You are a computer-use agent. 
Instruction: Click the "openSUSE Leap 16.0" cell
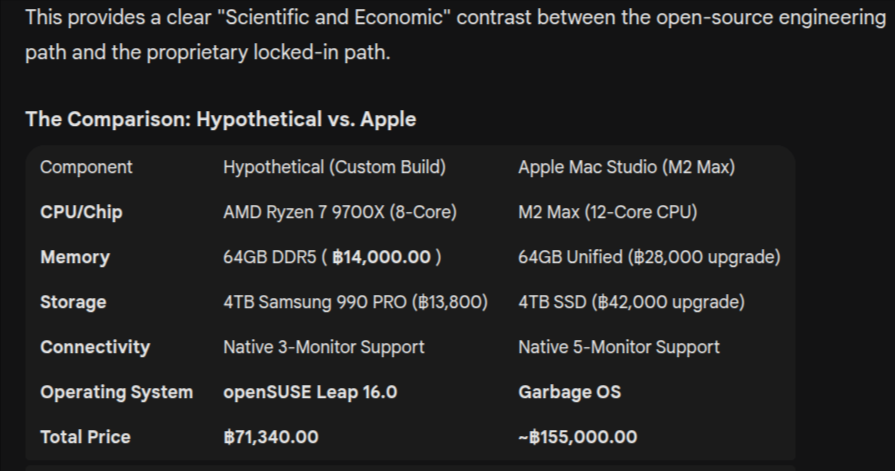point(310,392)
